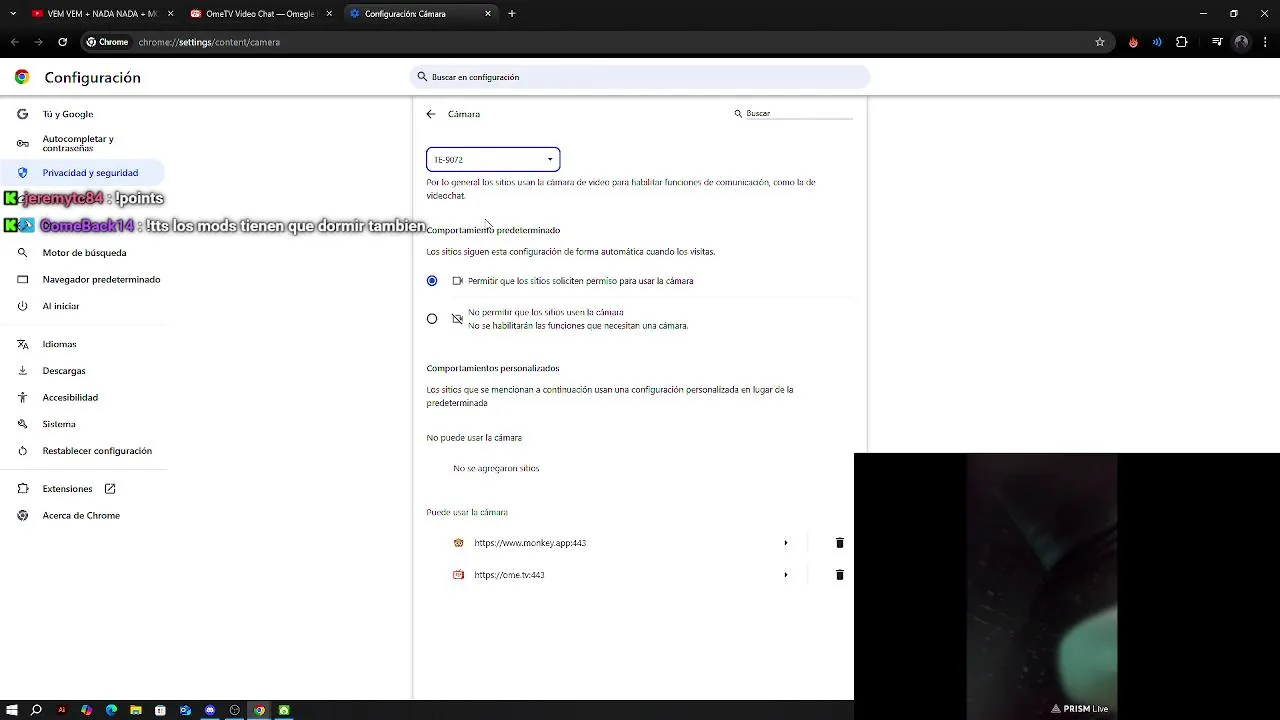Open OBS Studio icon in taskbar
This screenshot has height=720, width=1280.
coord(235,710)
